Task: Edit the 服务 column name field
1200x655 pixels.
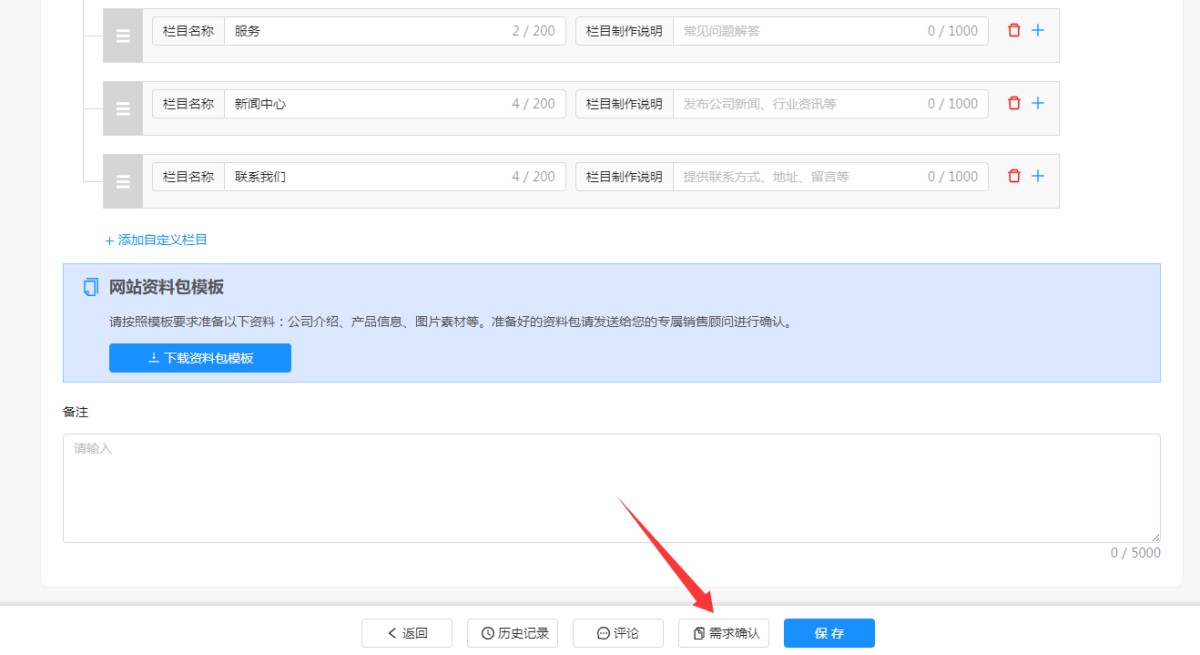Action: [x=365, y=31]
